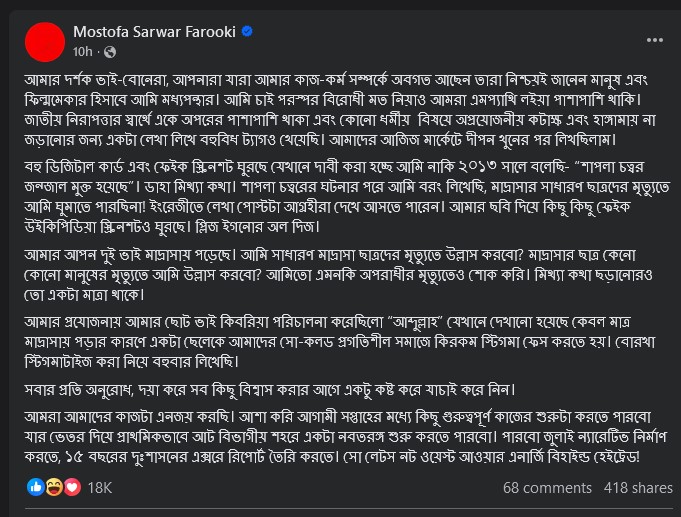The image size is (681, 517).
Task: Open the 68 comments link
Action: (x=547, y=487)
